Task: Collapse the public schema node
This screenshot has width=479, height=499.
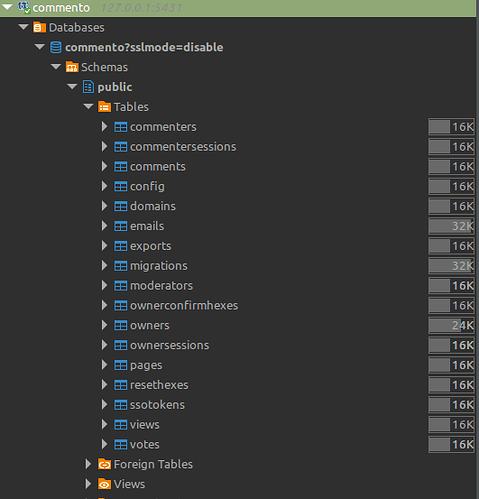Action: (x=72, y=86)
